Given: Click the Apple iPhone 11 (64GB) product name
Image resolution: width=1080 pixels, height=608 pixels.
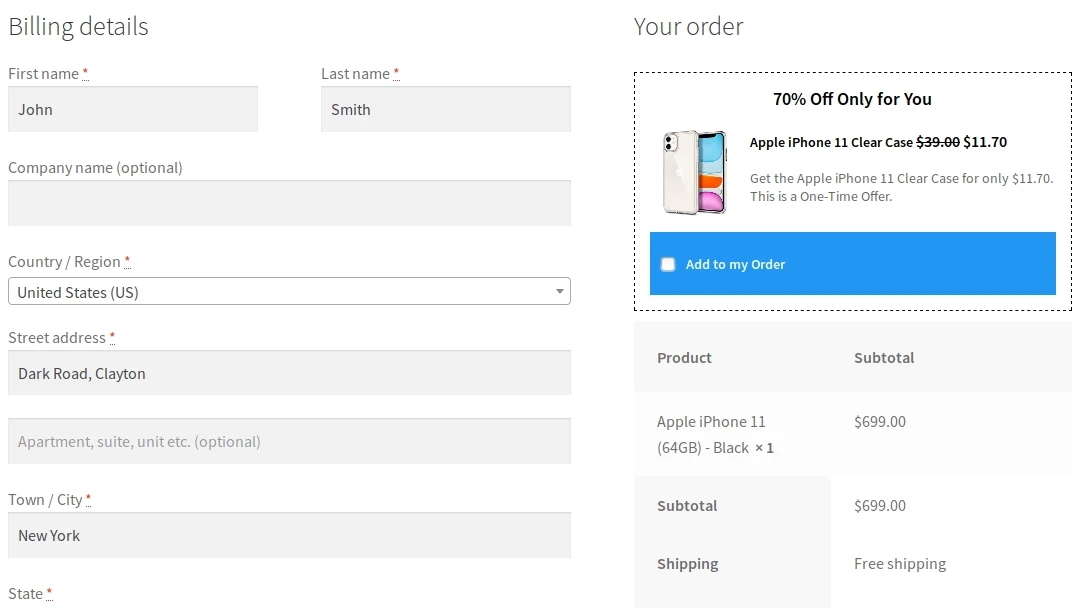Looking at the screenshot, I should 711,434.
